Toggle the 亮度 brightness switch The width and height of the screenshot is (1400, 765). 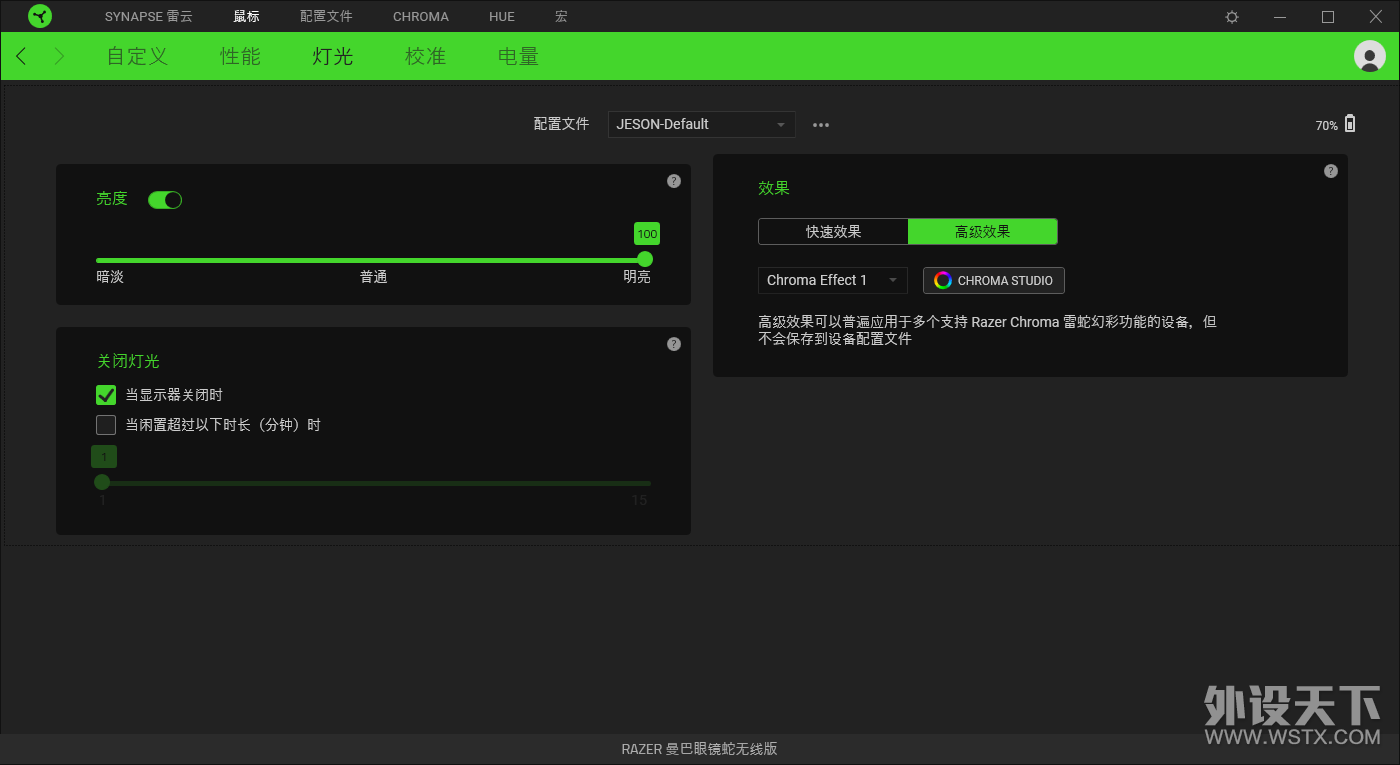165,200
